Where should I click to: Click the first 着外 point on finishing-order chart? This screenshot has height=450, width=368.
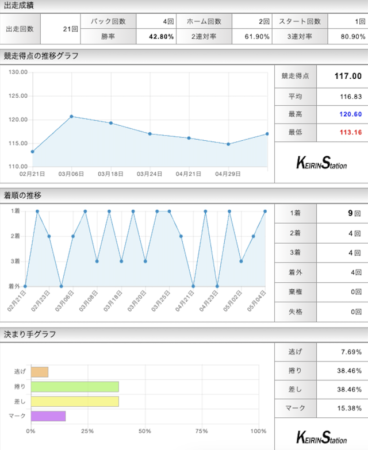point(25,286)
